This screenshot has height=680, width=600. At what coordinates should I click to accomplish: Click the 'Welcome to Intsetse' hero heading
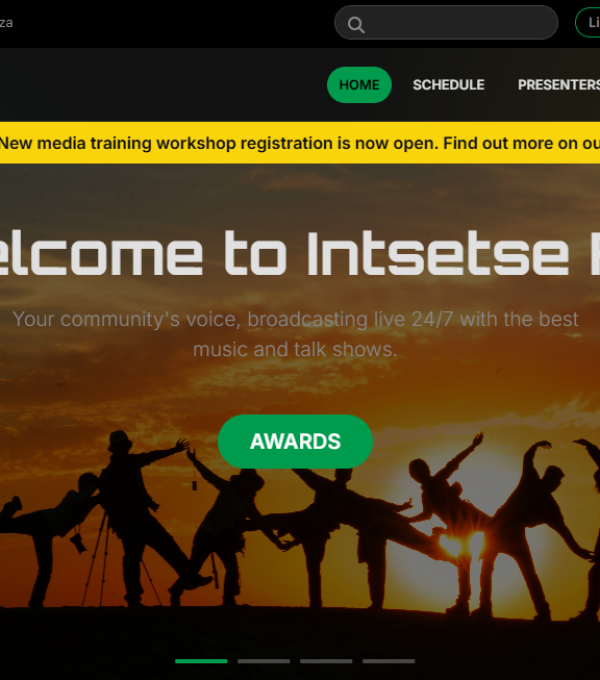point(300,254)
